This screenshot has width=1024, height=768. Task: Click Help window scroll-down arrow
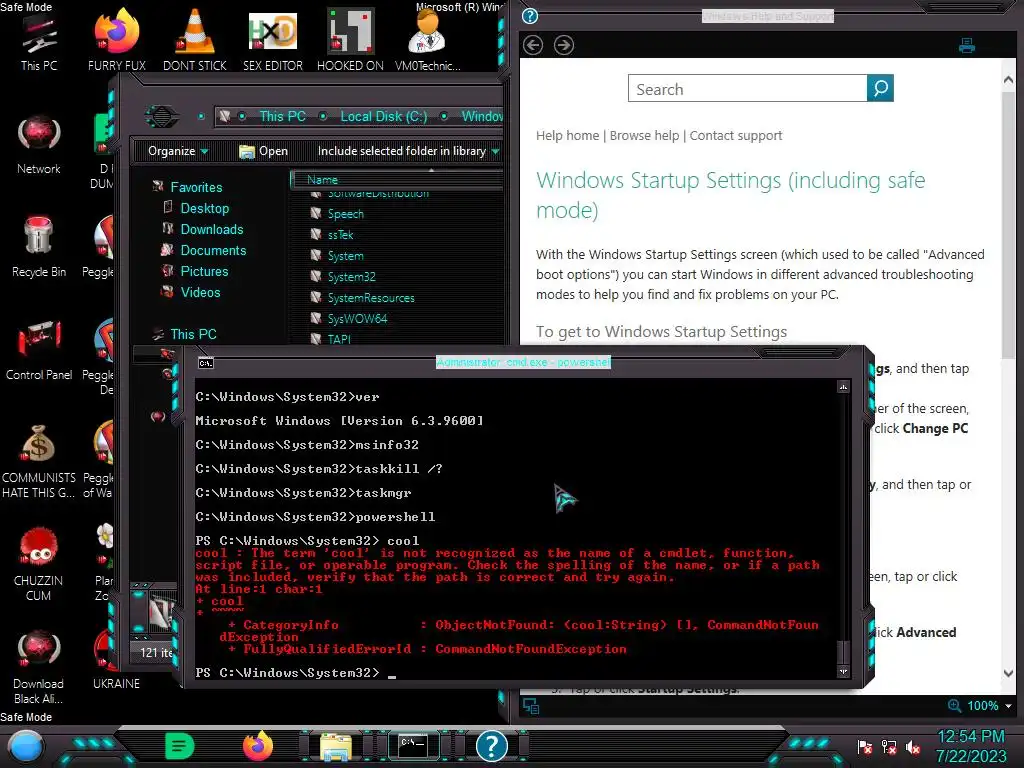pyautogui.click(x=1008, y=673)
